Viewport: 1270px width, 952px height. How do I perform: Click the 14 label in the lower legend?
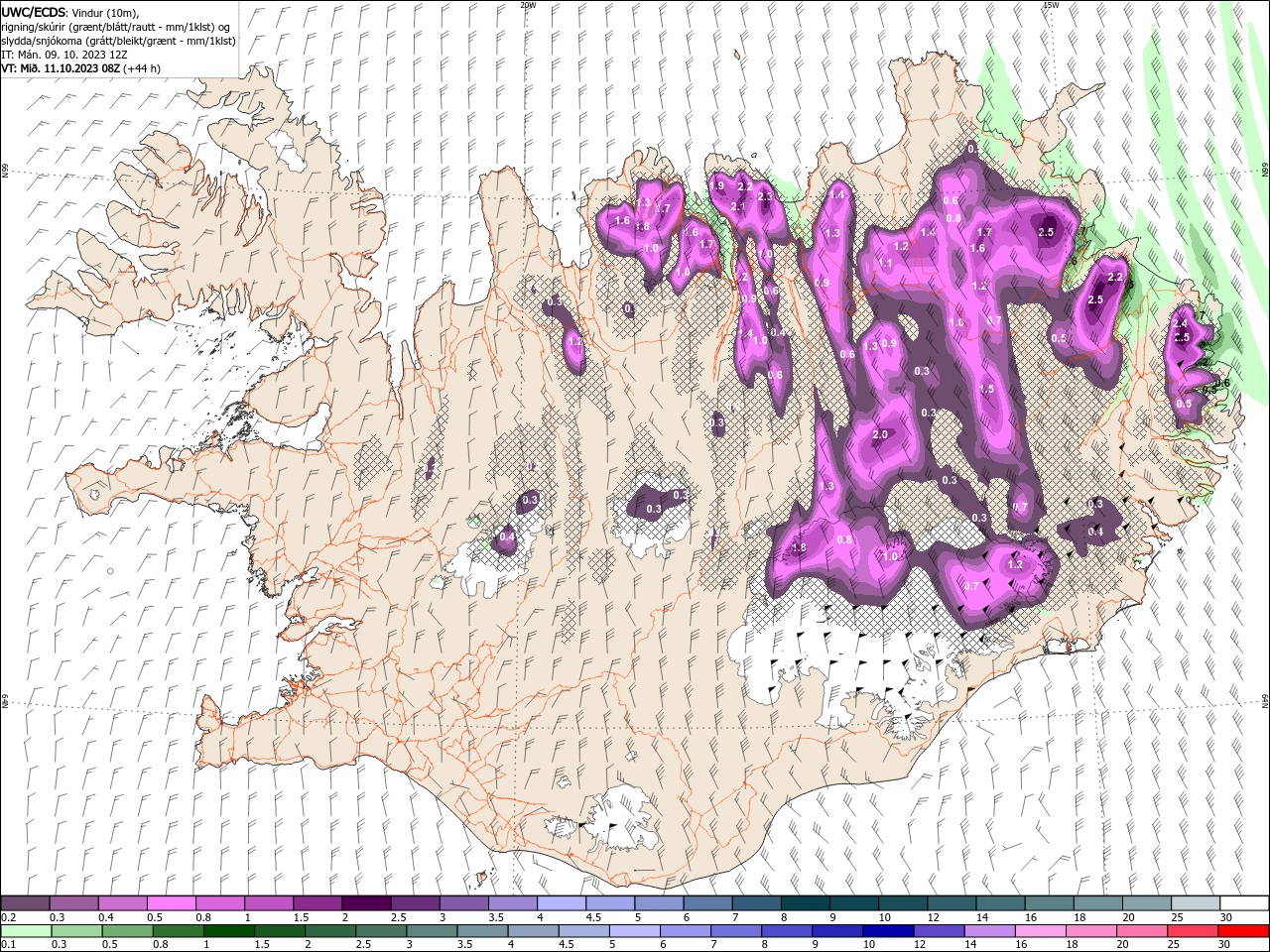[x=970, y=945]
